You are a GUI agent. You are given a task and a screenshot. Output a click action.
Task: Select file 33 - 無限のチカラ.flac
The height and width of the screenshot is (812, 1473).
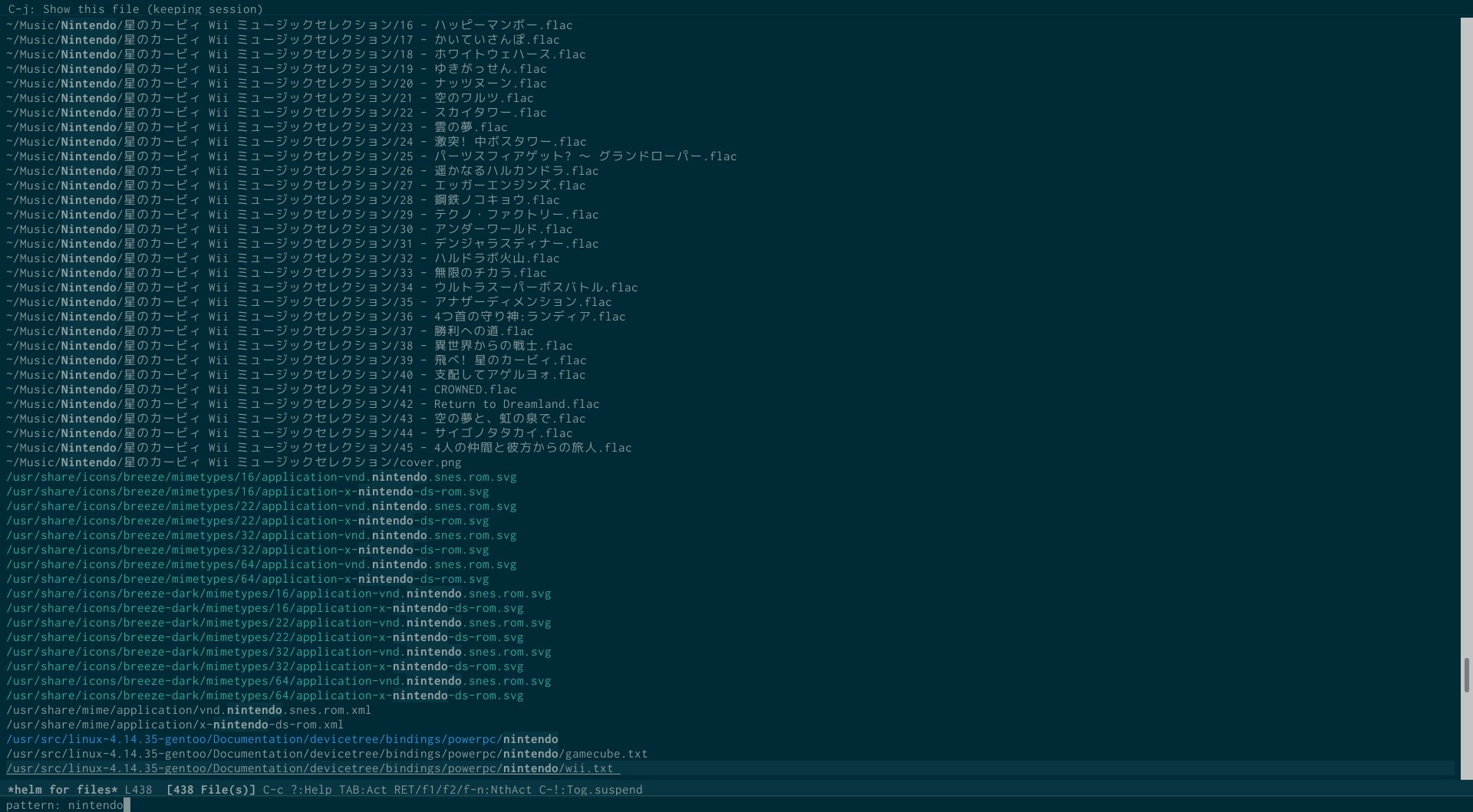(x=277, y=273)
